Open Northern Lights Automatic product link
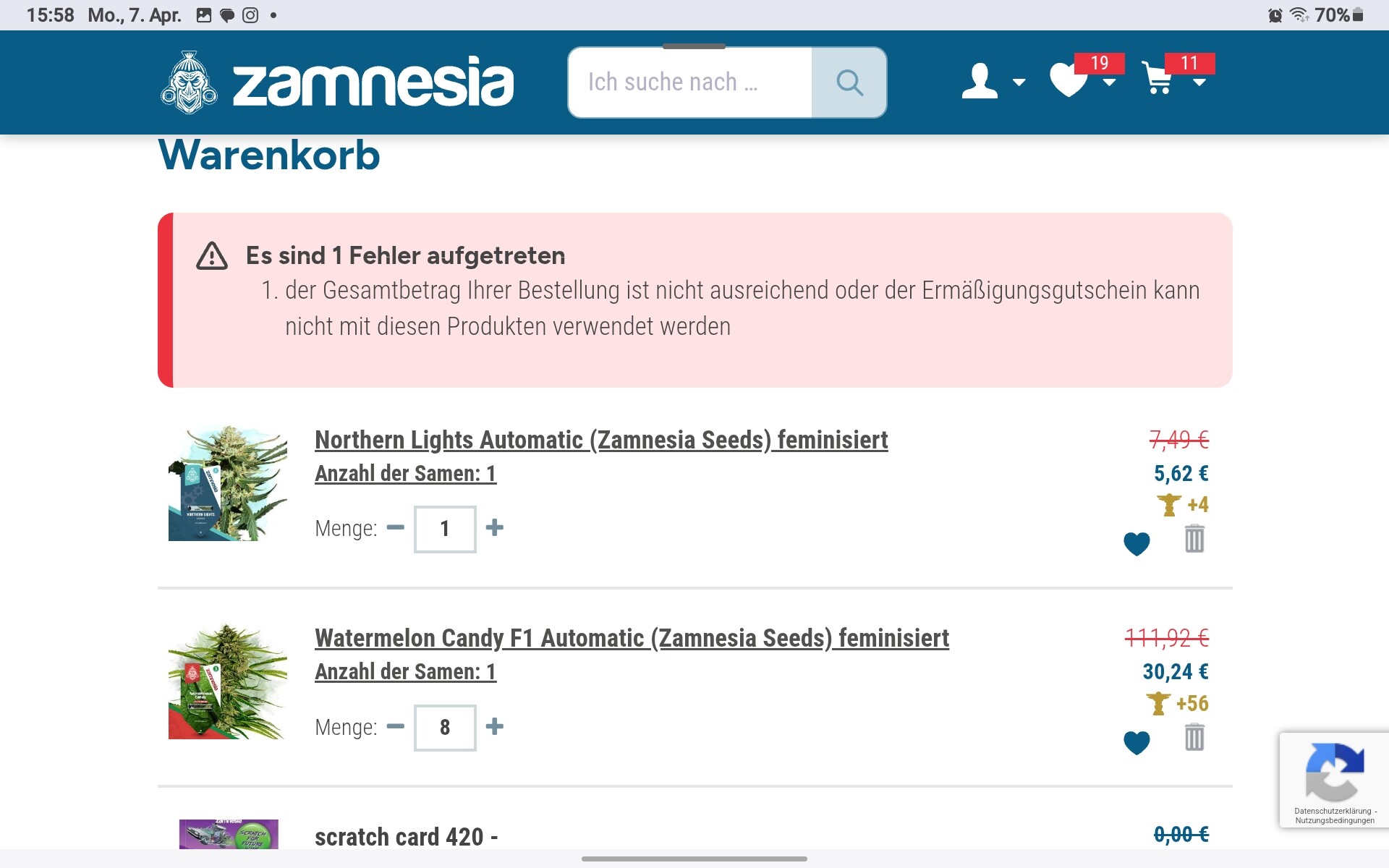1389x868 pixels. (601, 440)
